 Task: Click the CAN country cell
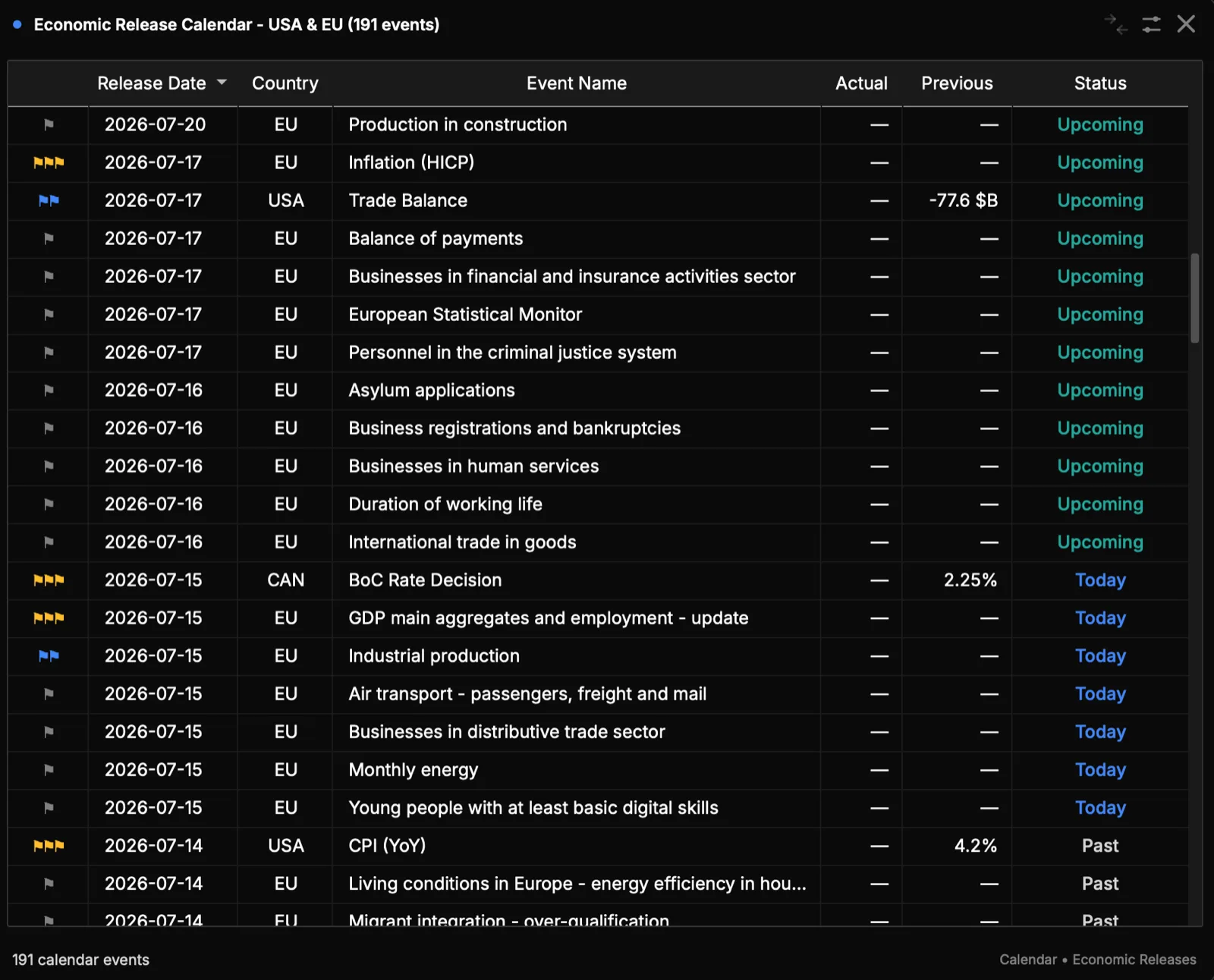coord(285,580)
